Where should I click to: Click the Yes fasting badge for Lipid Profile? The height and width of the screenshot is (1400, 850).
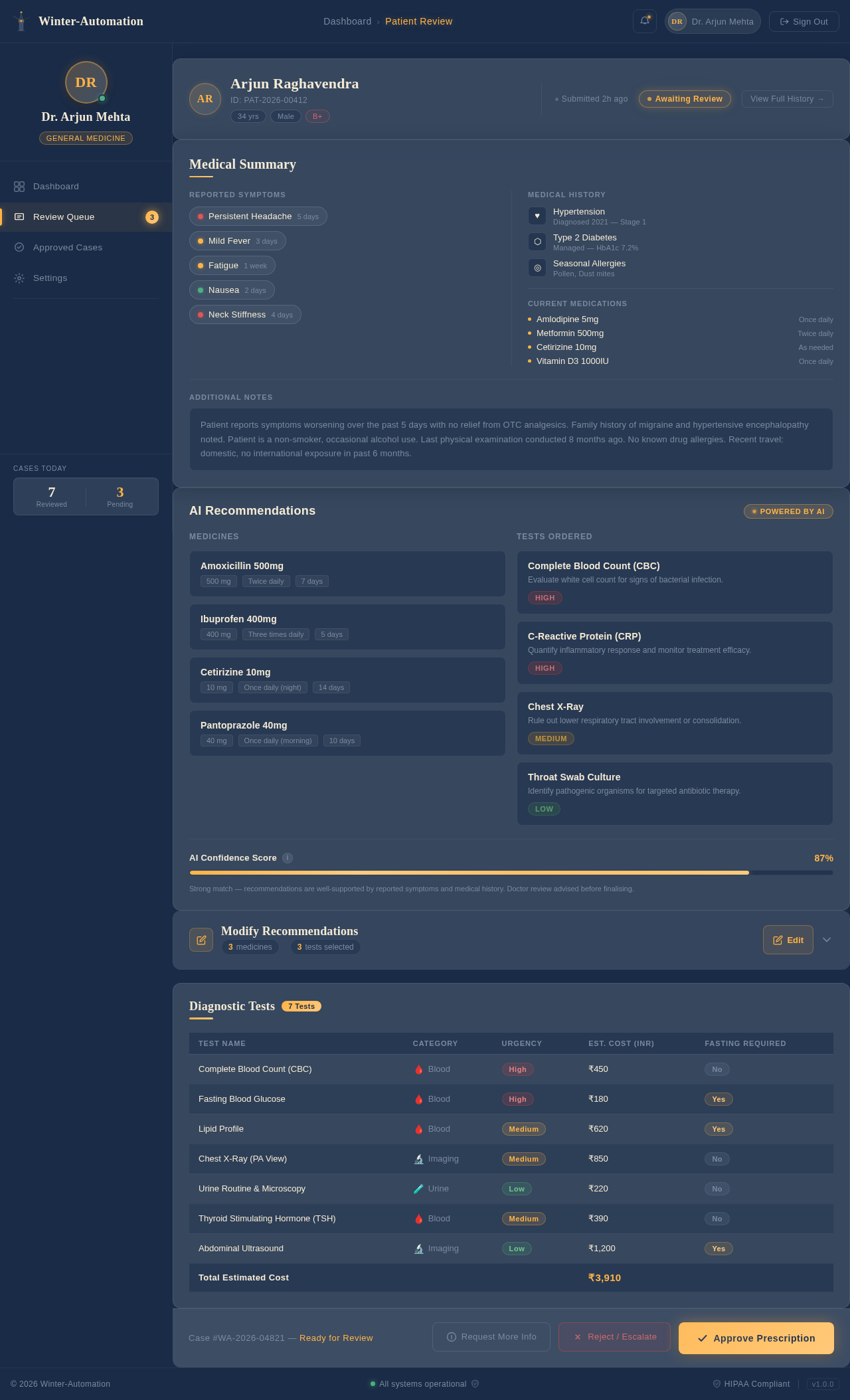coord(719,1129)
